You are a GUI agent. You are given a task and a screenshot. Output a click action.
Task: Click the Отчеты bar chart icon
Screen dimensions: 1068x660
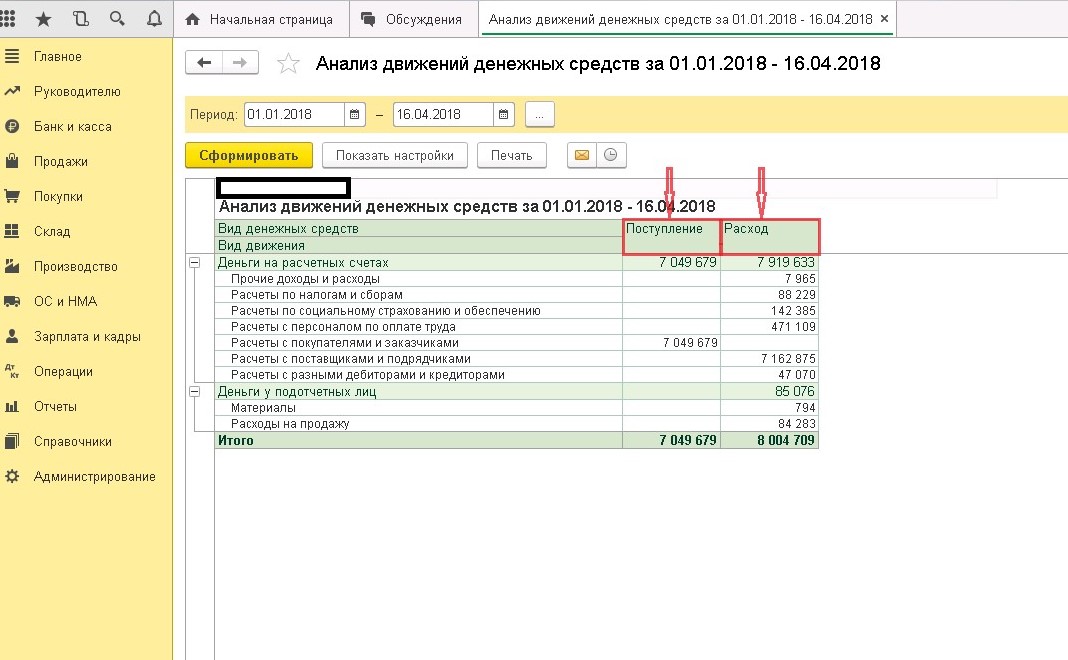coord(12,406)
